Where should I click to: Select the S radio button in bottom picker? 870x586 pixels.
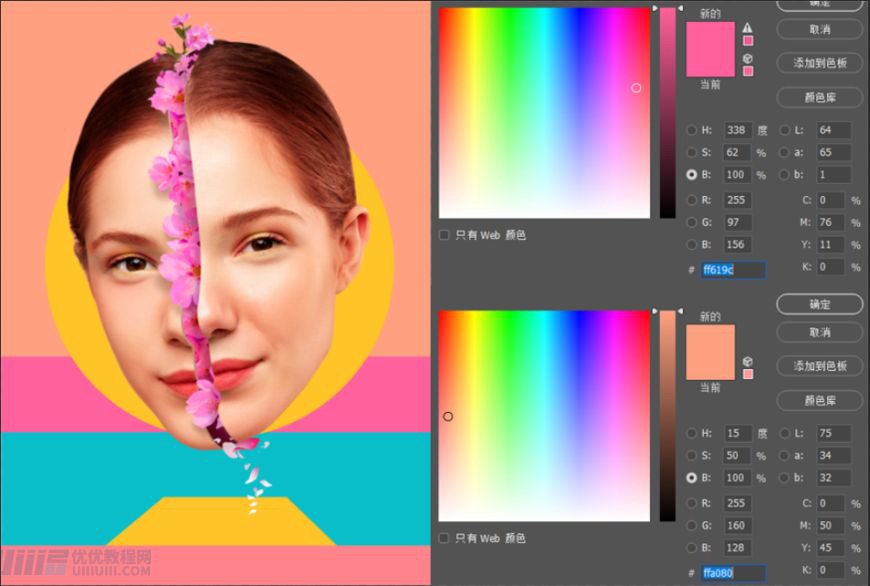point(691,456)
